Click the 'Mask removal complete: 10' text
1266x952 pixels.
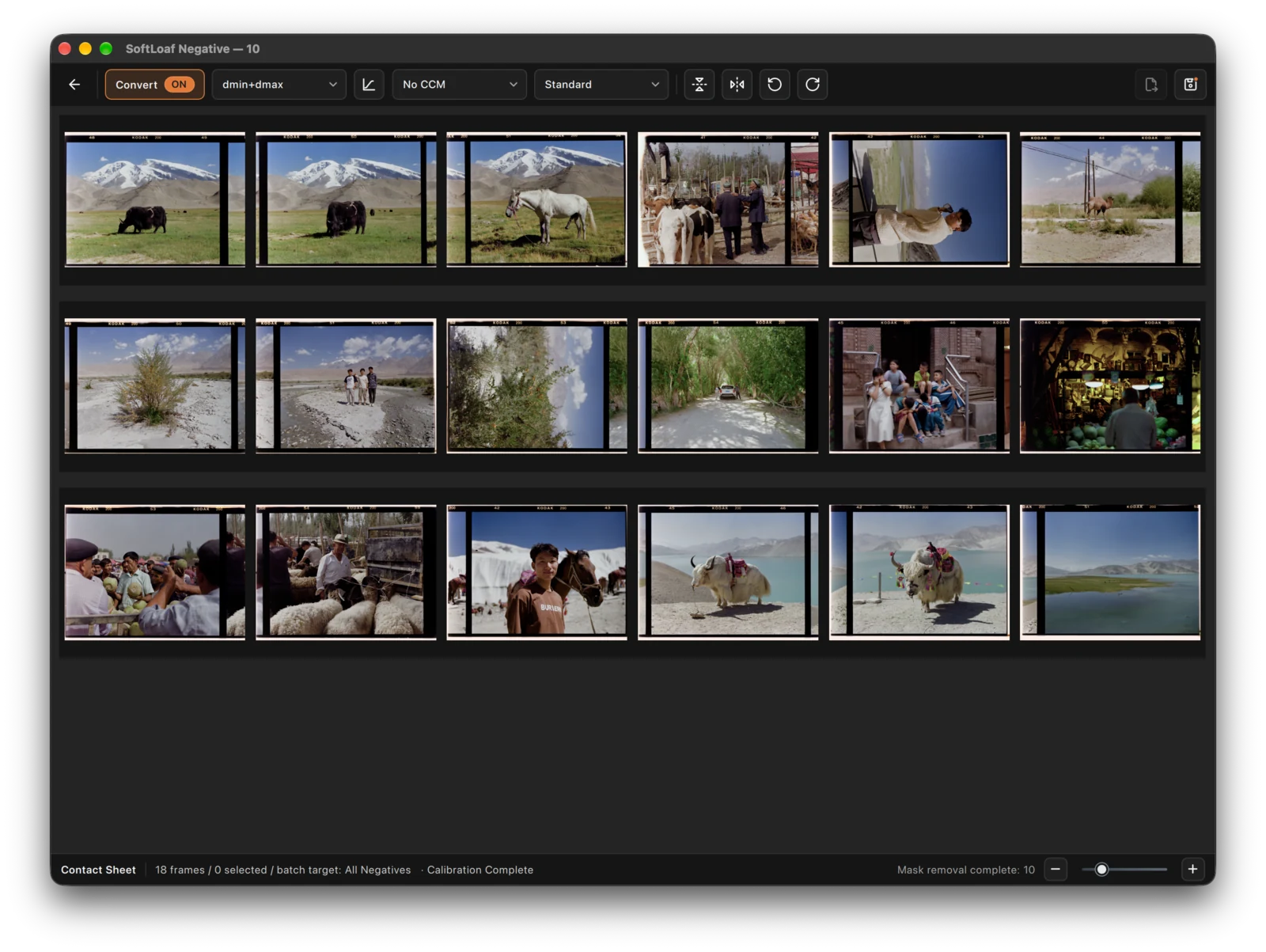965,870
